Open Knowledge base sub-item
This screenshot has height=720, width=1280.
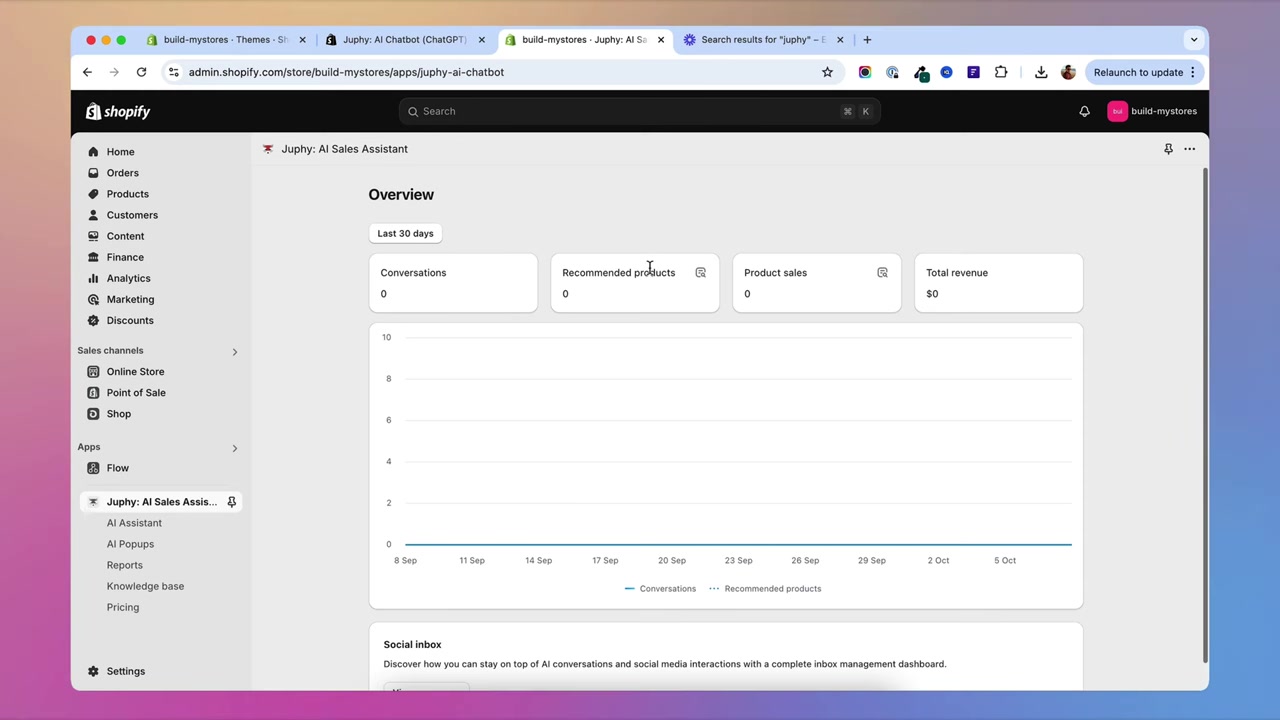point(145,586)
